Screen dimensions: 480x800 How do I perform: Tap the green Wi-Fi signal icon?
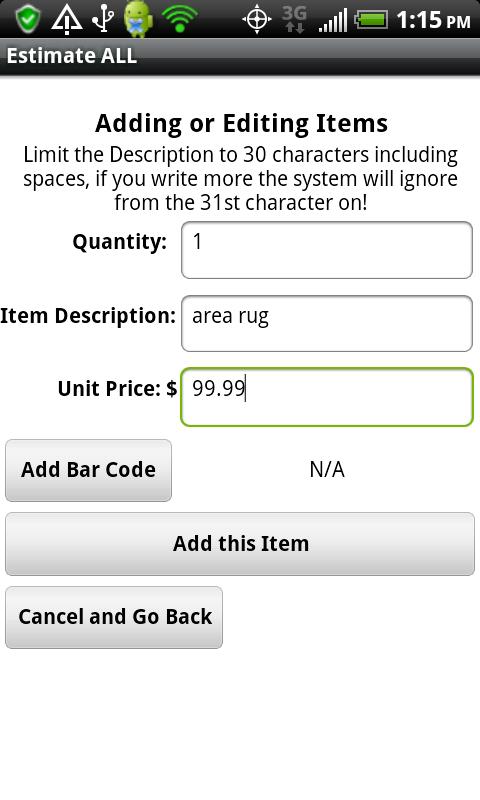coord(180,19)
